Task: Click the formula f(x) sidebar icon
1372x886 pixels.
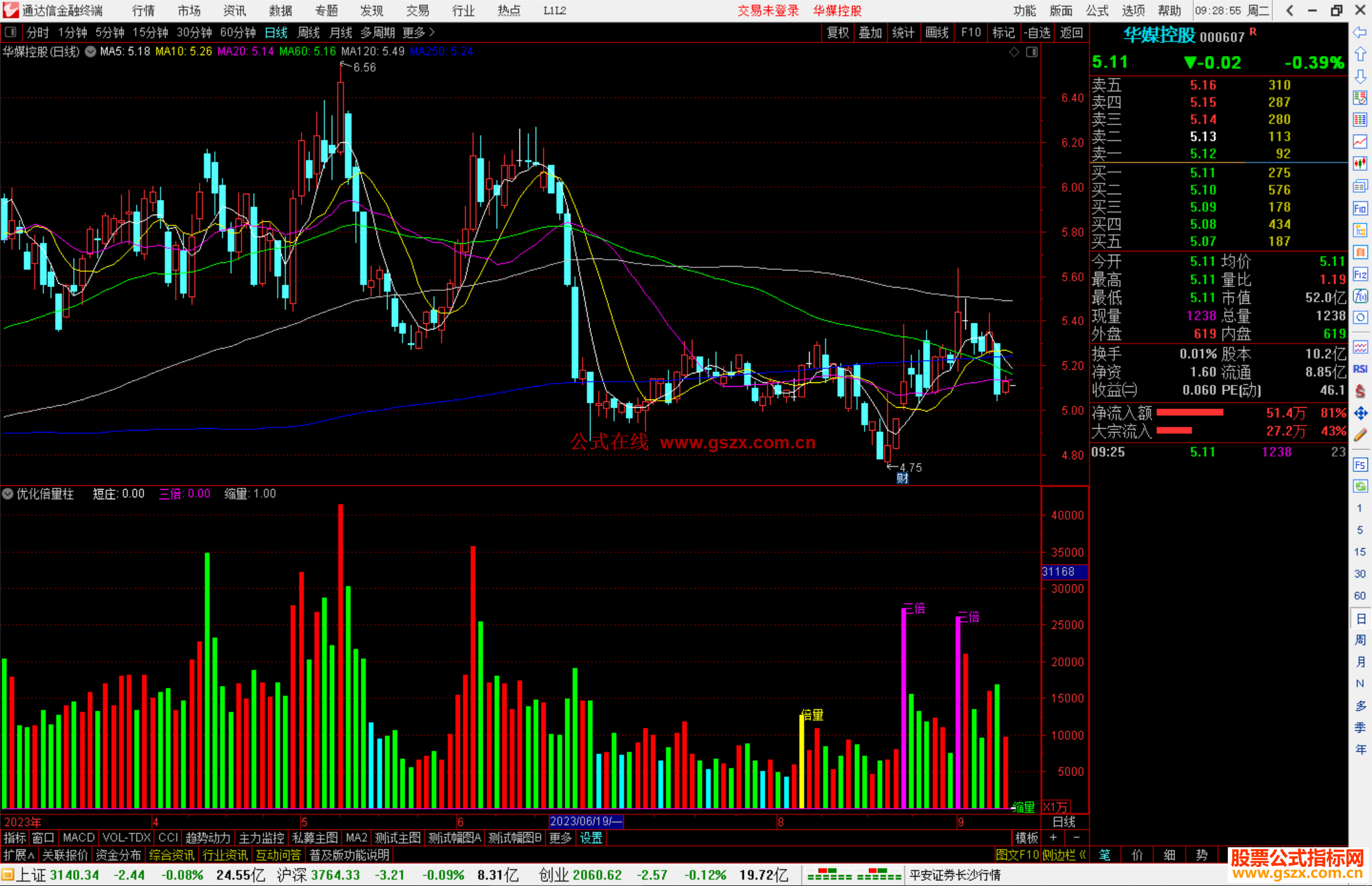Action: click(x=1360, y=296)
